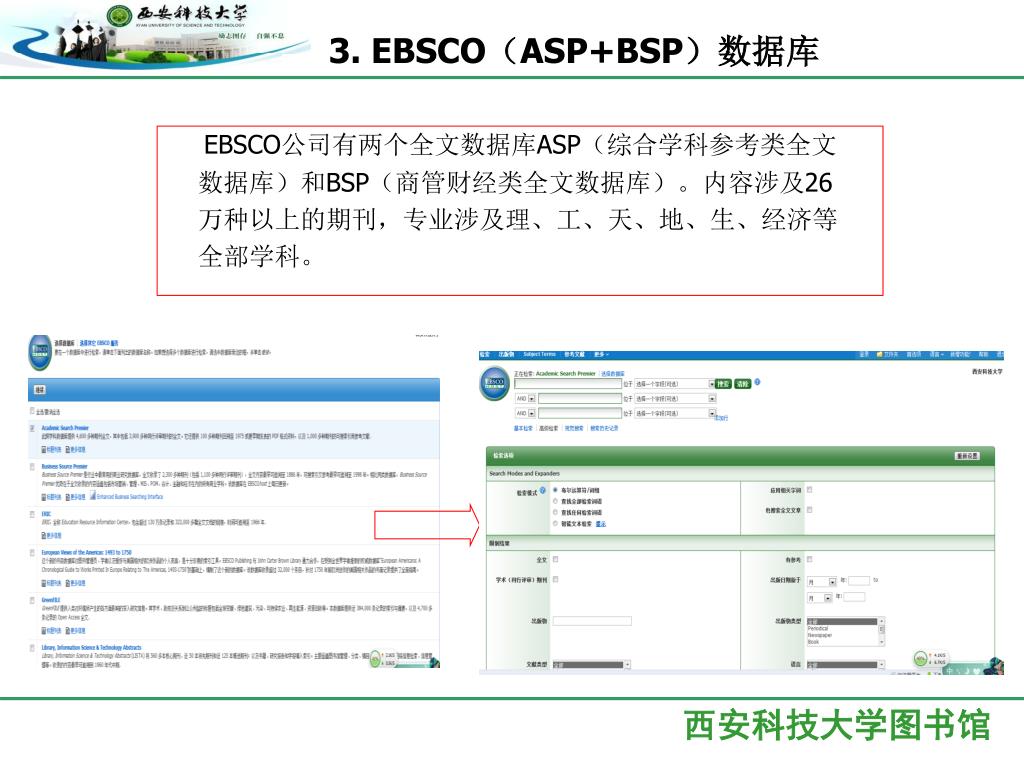Open the publications item in the blue nav bar
1024x768 pixels.
point(506,355)
